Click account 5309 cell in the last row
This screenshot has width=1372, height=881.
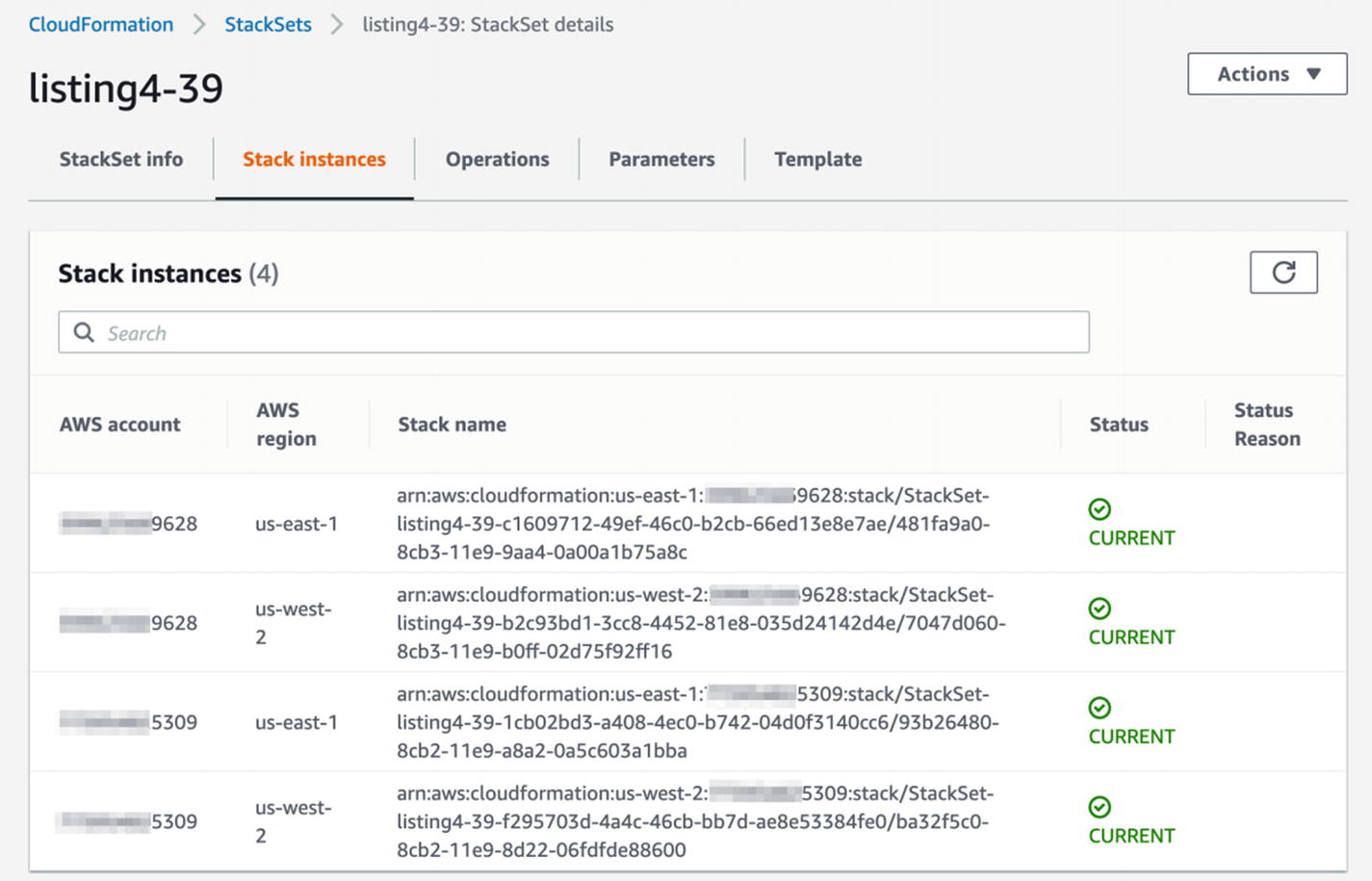click(x=128, y=821)
